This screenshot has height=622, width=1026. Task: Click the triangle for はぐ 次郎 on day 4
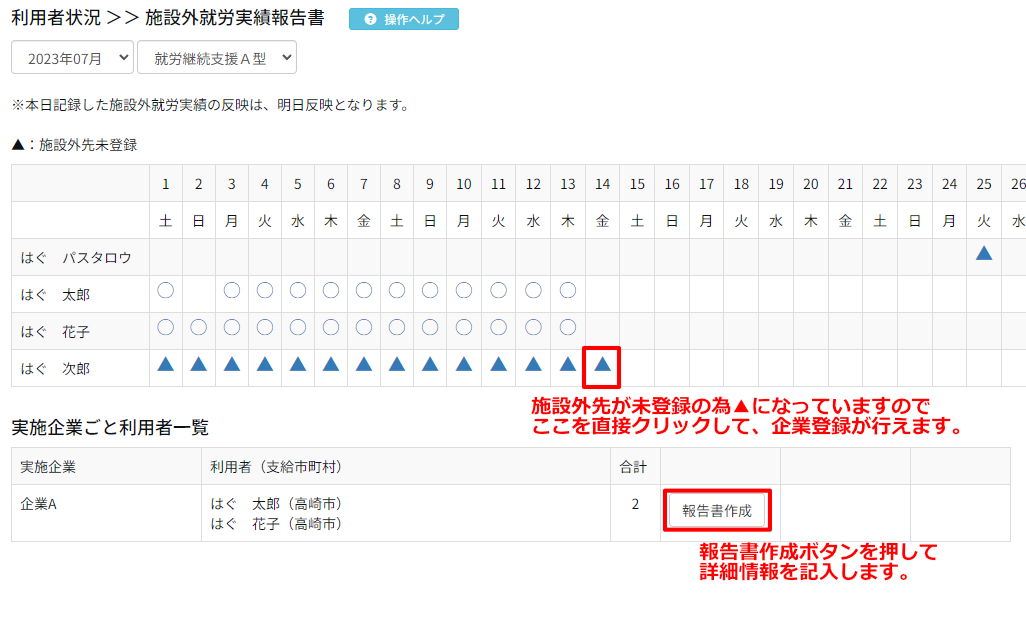pos(265,365)
